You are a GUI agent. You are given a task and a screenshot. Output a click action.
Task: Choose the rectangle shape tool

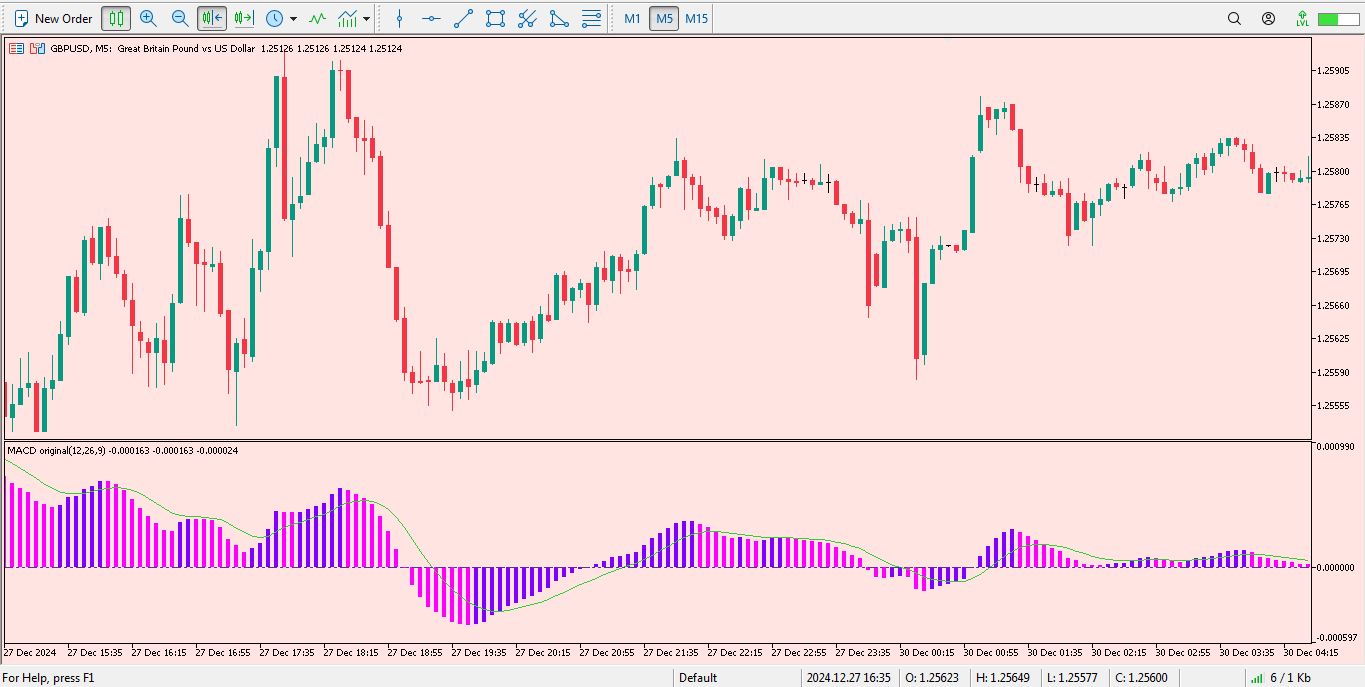pos(495,18)
